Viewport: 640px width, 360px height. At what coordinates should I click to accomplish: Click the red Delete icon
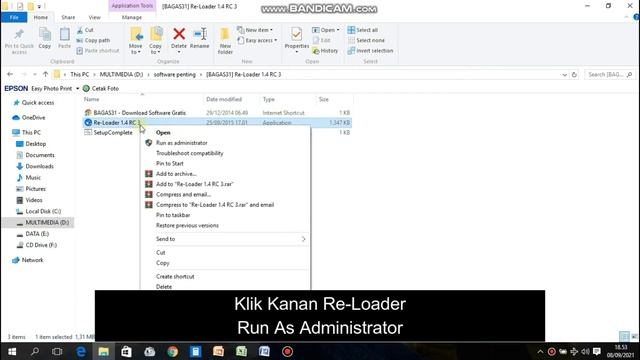pyautogui.click(x=179, y=34)
